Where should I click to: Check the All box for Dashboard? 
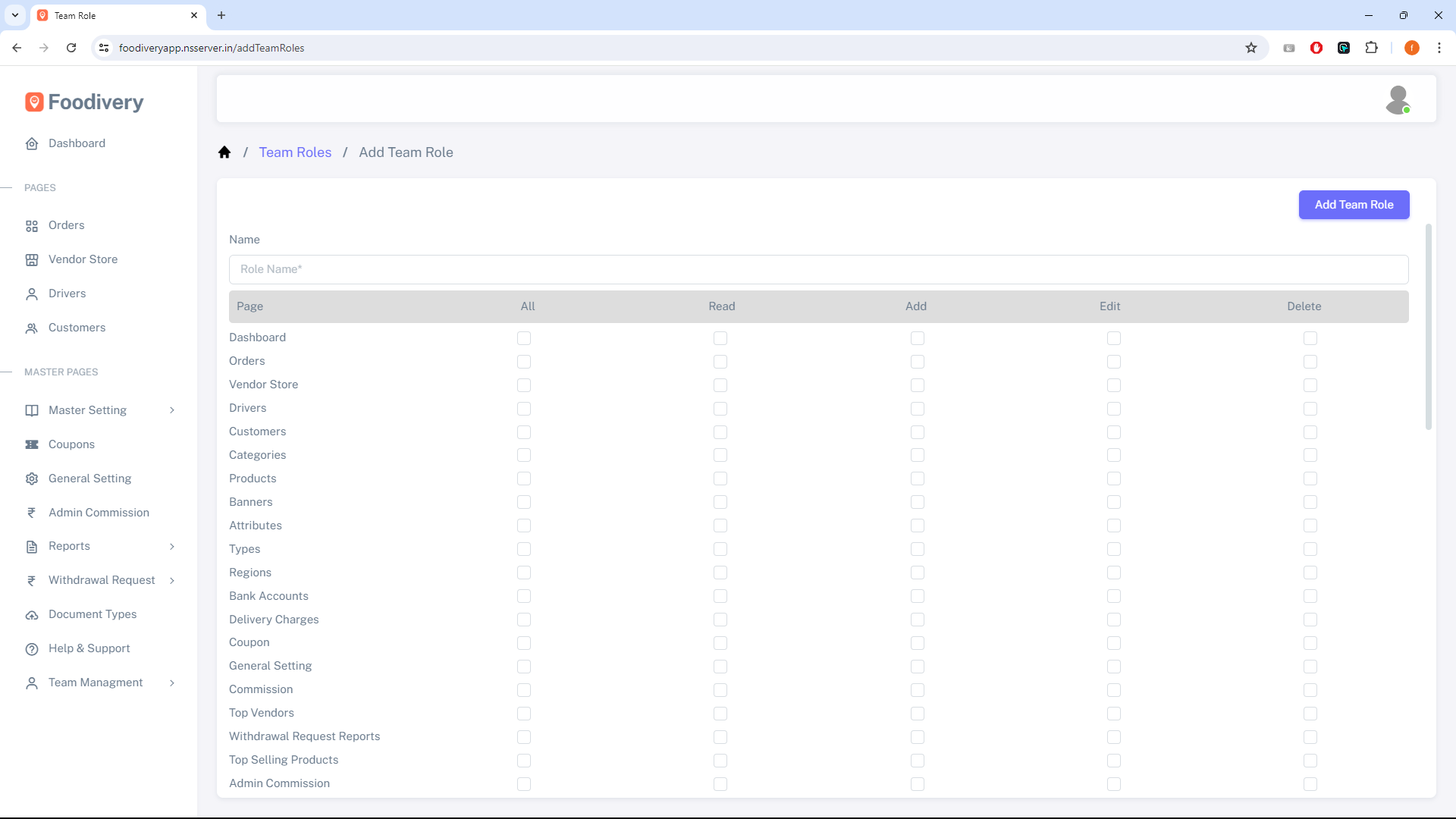(x=524, y=338)
